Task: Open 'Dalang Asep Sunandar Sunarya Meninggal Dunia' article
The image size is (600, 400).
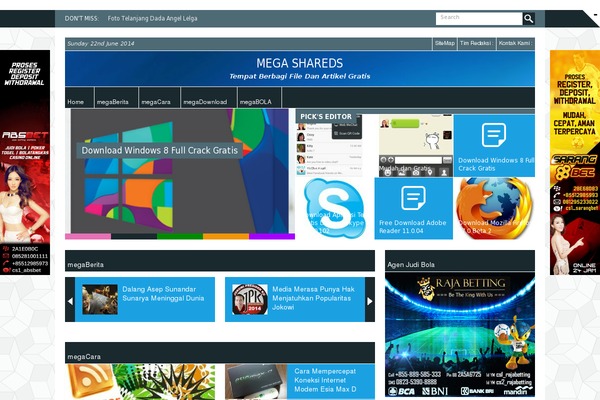Action: 163,294
